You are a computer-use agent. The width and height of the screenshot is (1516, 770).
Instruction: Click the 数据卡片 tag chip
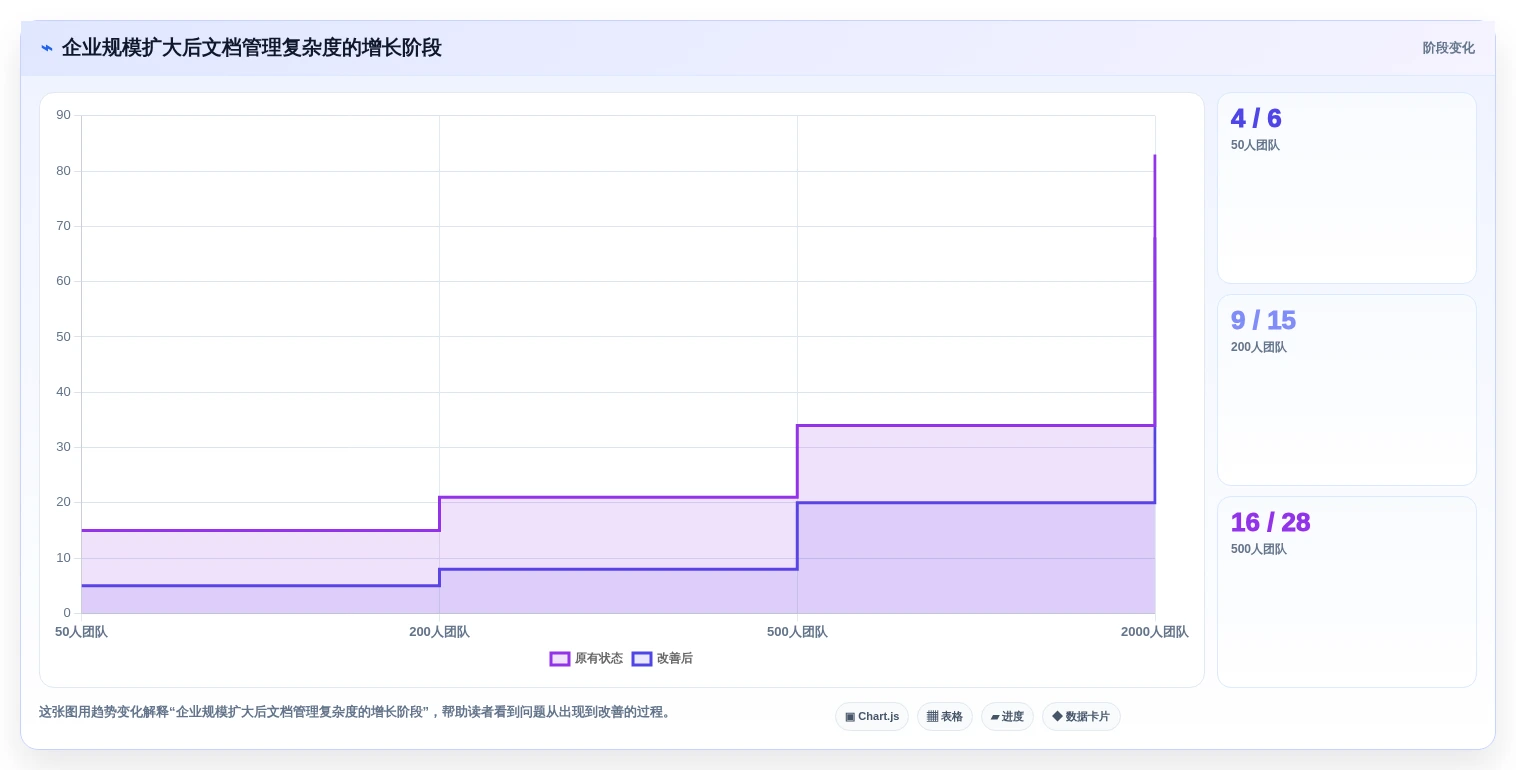coord(1081,716)
